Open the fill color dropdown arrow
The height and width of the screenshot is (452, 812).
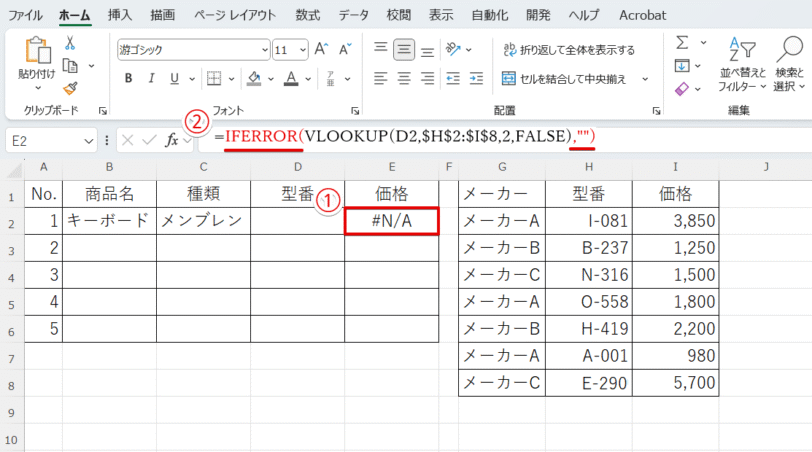pyautogui.click(x=271, y=79)
